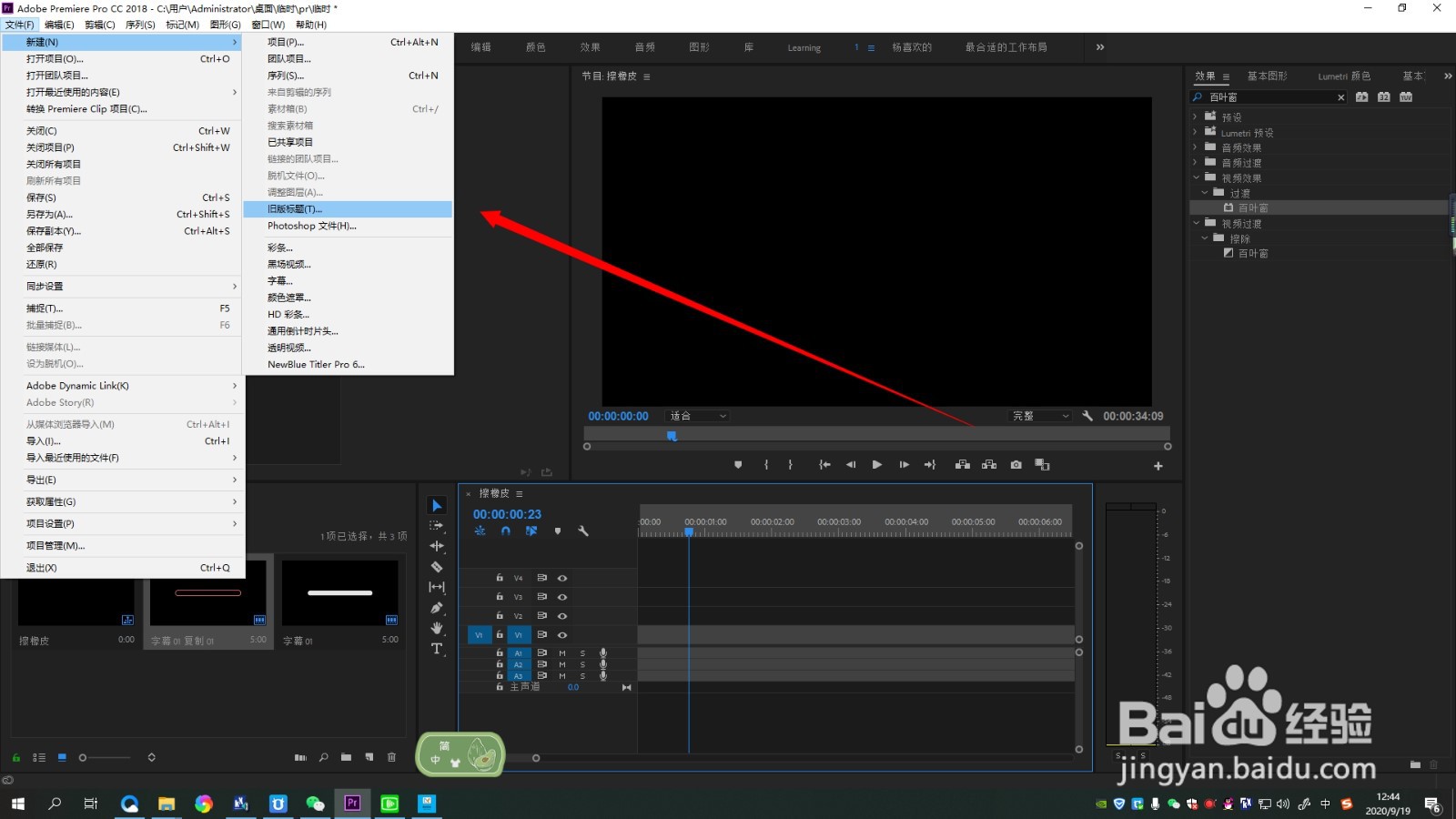Click the effects search field containing 百叶窗
The width and height of the screenshot is (1456, 819).
coord(1269,97)
